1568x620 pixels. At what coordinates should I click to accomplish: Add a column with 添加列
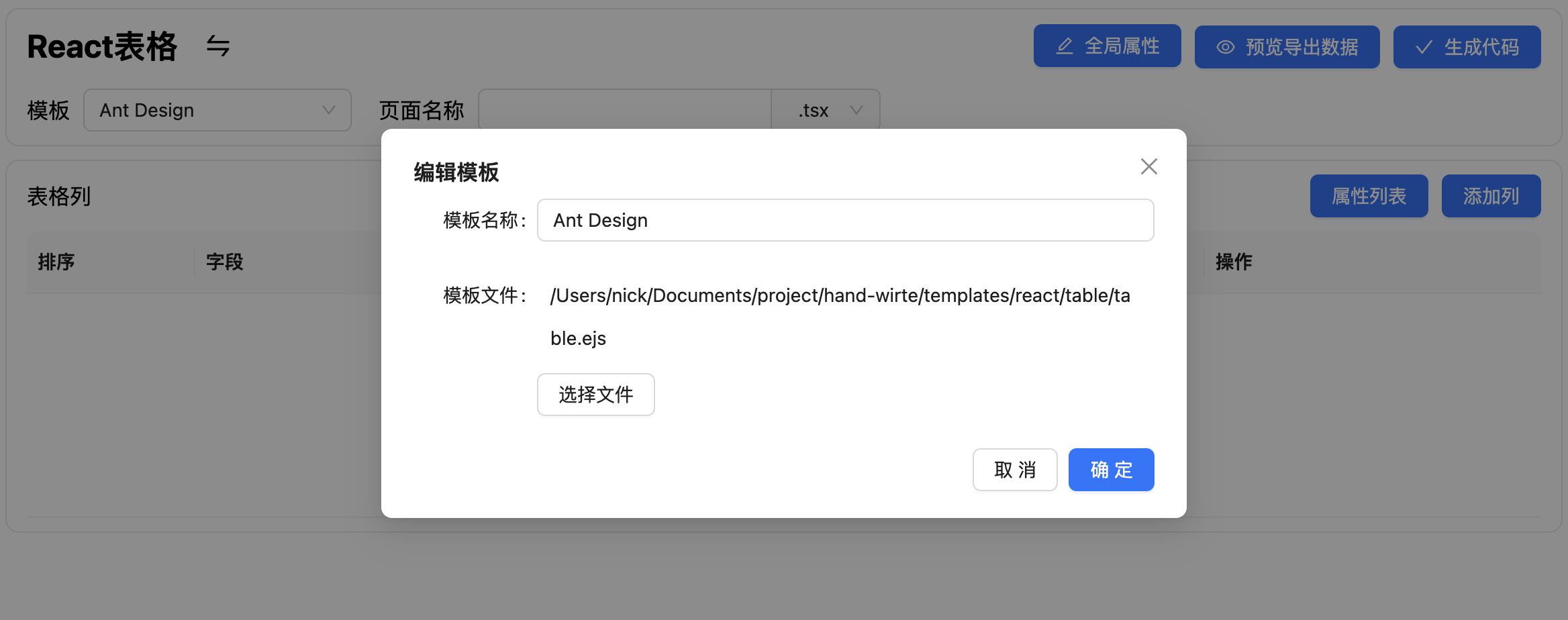coord(1491,195)
